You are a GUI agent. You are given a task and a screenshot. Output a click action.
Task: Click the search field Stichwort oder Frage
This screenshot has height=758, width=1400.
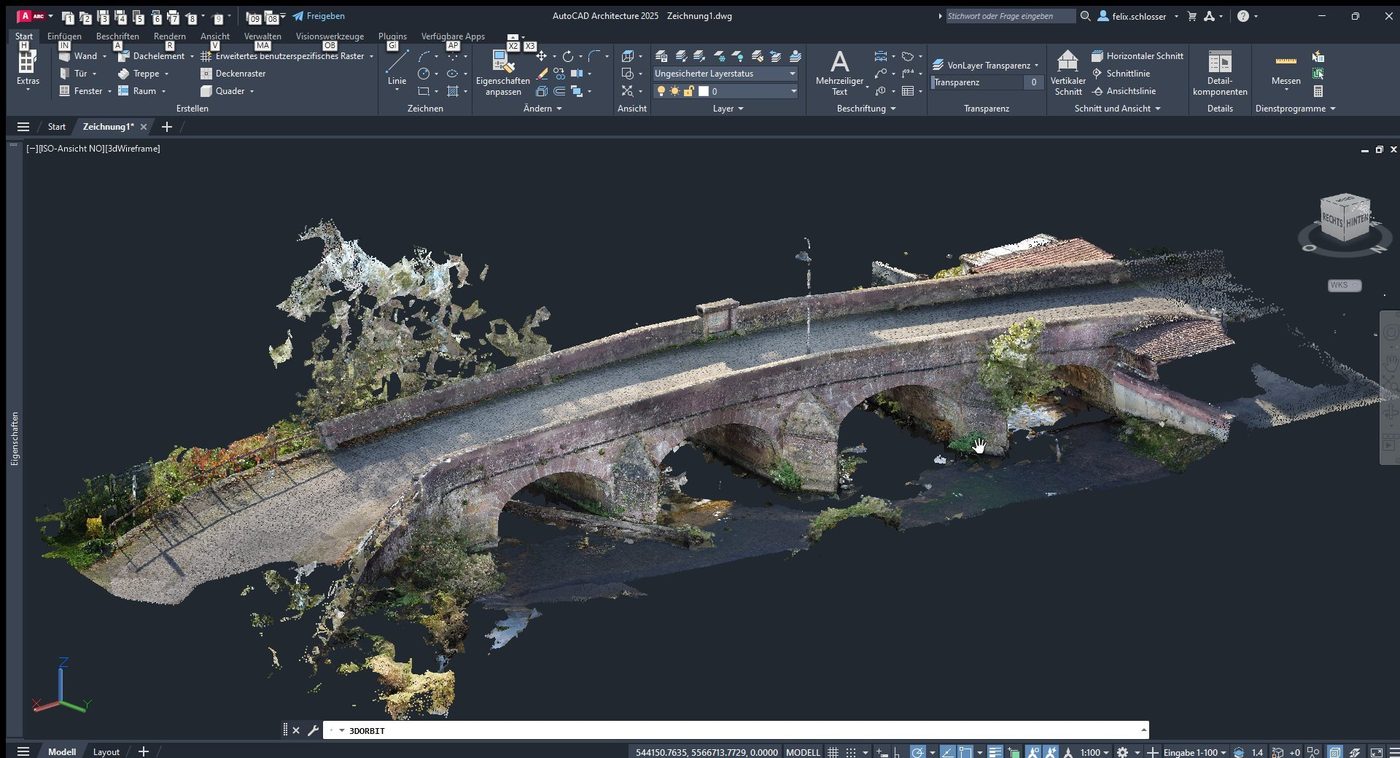(1009, 16)
